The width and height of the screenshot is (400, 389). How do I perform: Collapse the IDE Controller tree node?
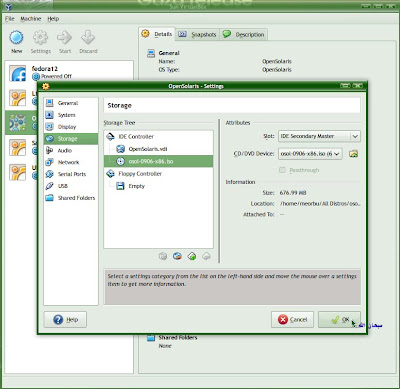[x=110, y=136]
